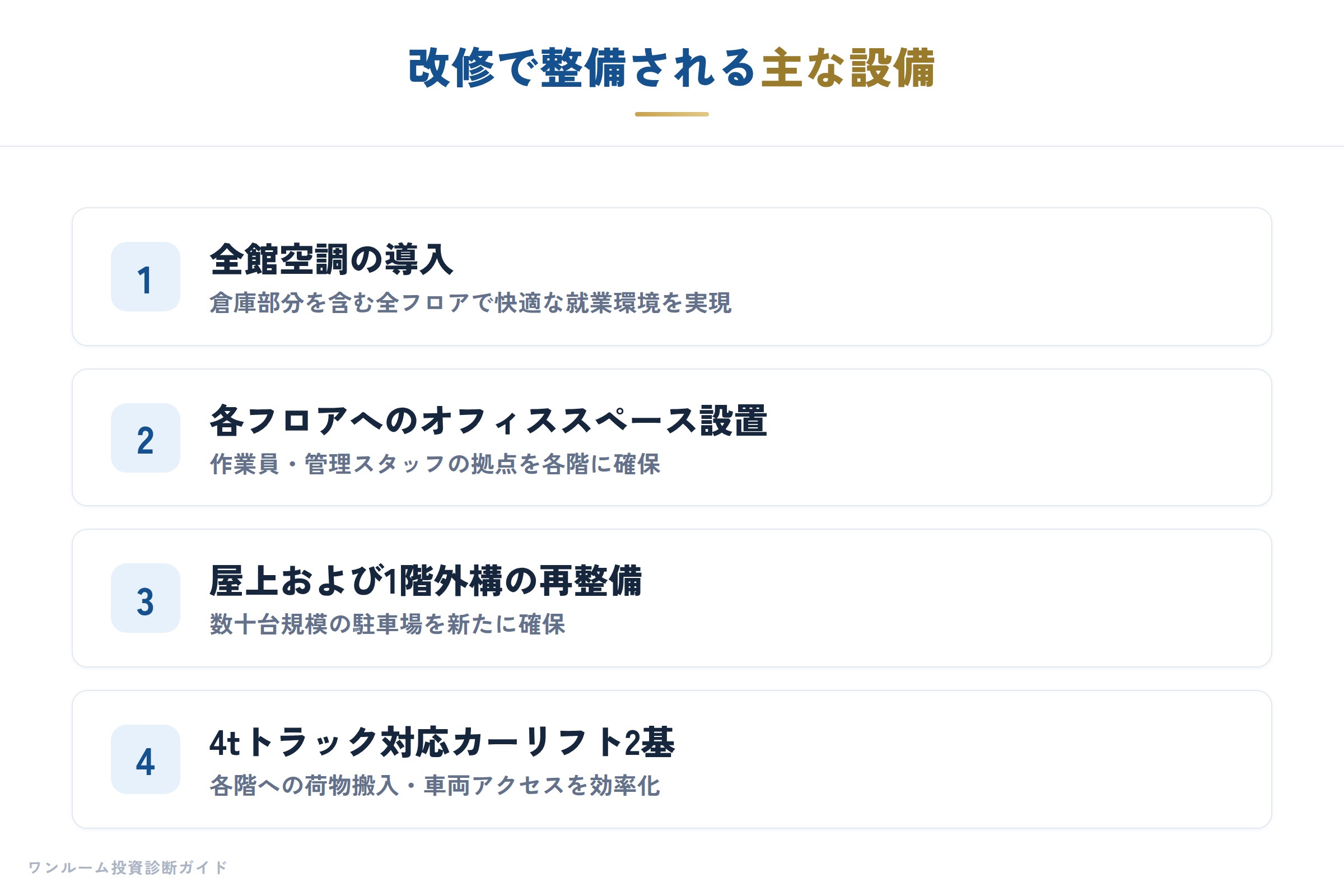Click the 倉庫部分を含む全フロア description text
The height and width of the screenshot is (896, 1344).
point(470,303)
